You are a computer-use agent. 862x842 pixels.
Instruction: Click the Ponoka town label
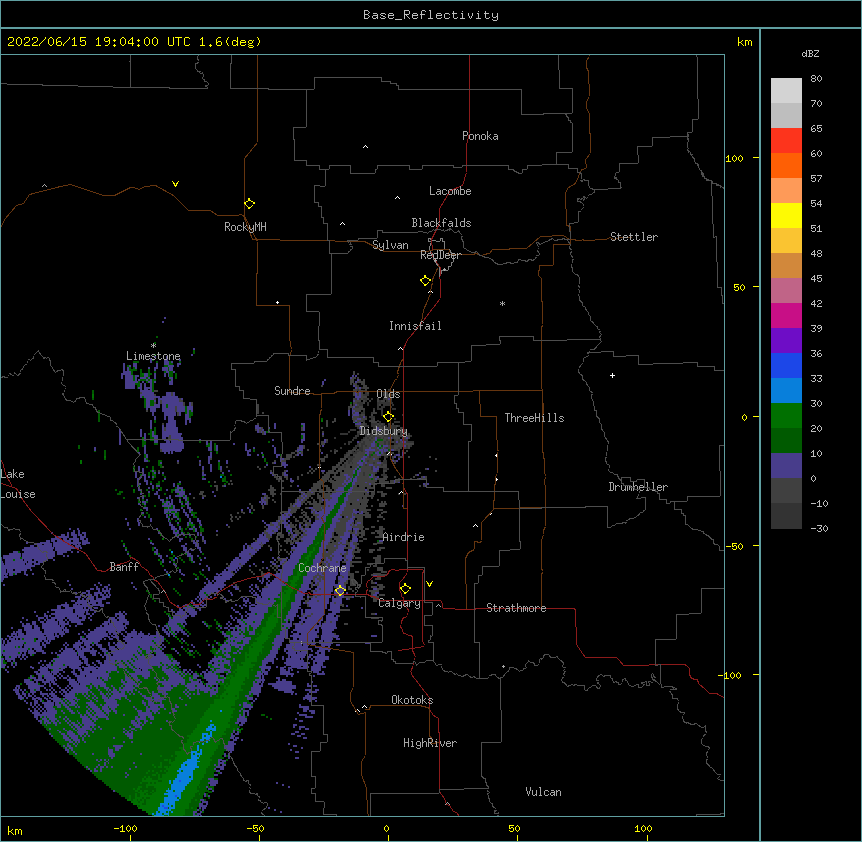[480, 136]
